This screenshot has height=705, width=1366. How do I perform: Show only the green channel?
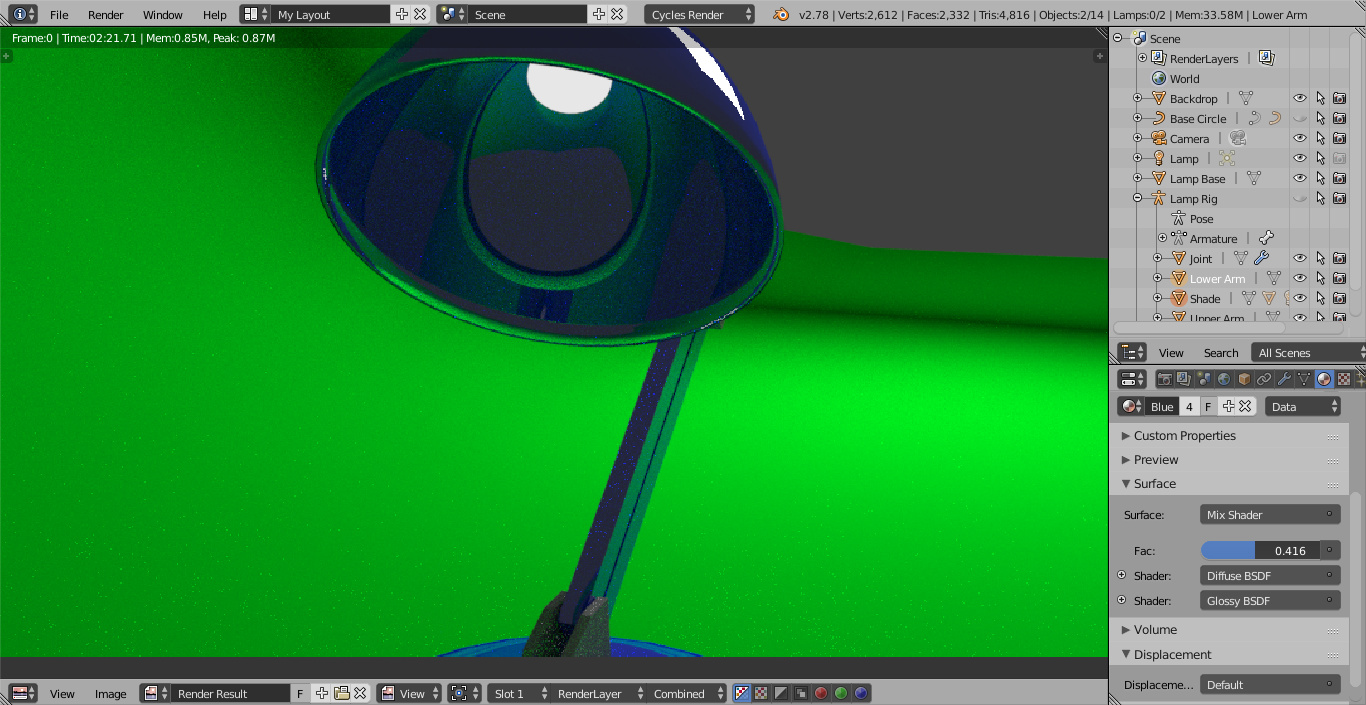point(841,693)
